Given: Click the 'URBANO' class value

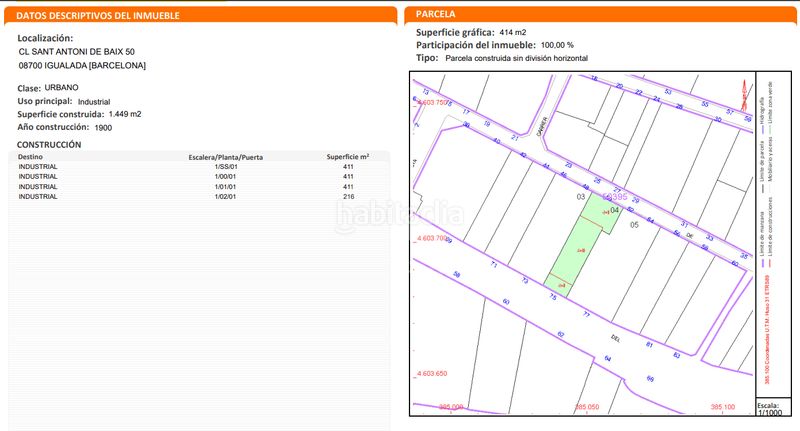Looking at the screenshot, I should pos(61,88).
